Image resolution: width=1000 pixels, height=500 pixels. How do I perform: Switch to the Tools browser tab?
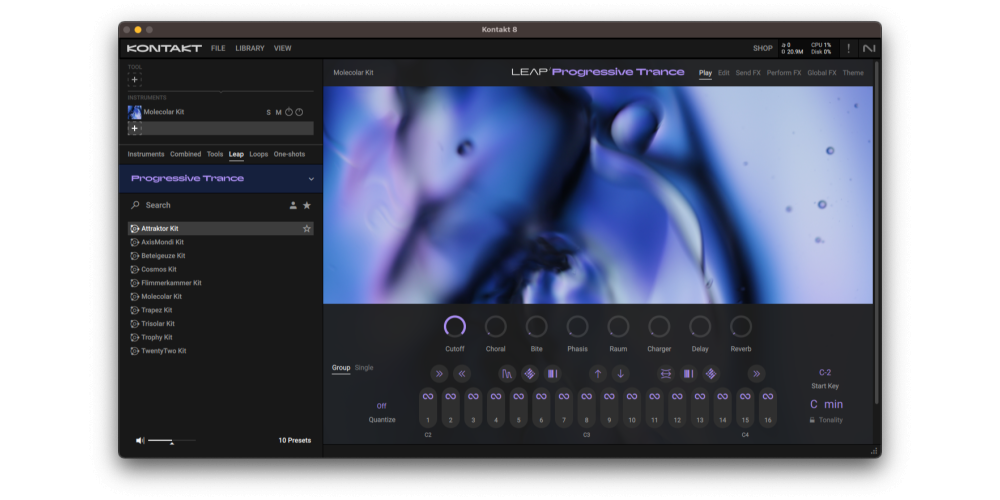point(215,154)
